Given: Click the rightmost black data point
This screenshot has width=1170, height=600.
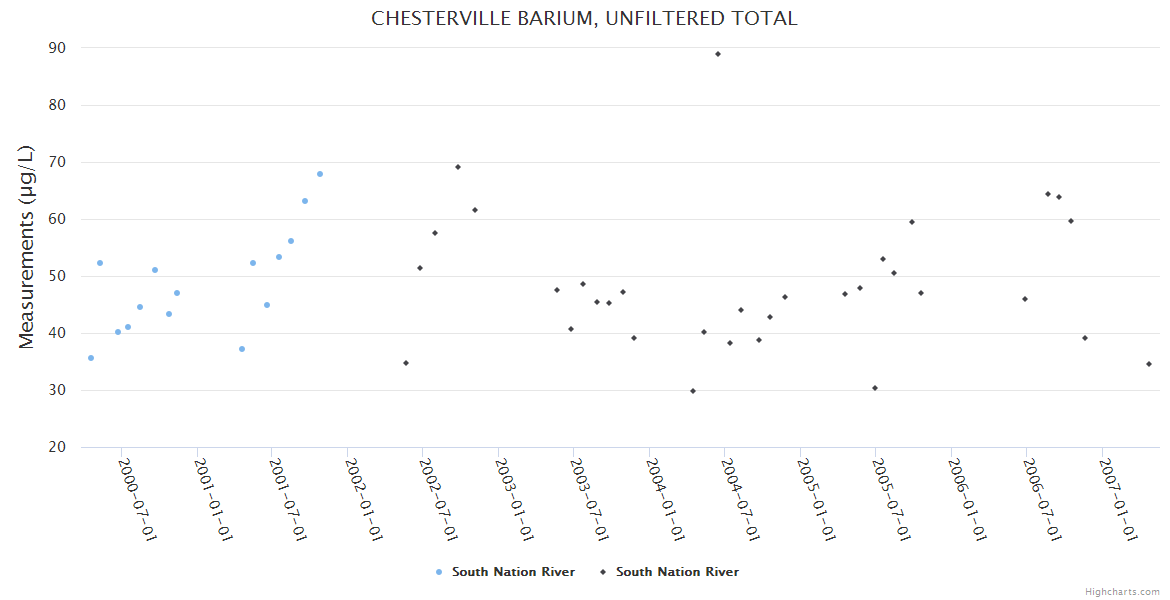Looking at the screenshot, I should pos(1149,364).
